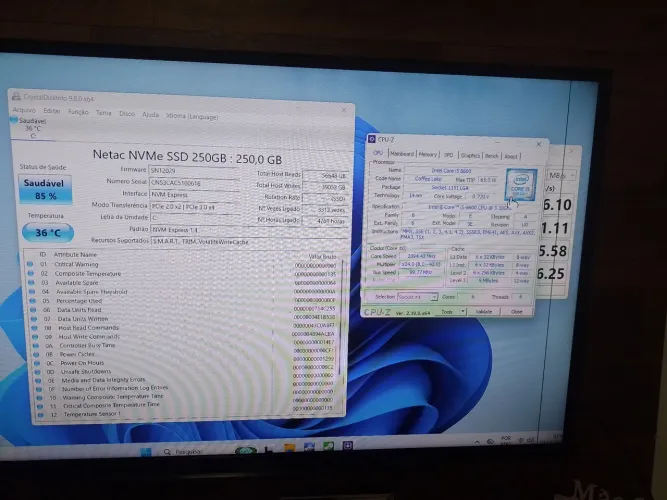Click the status dot for Temperature Sensor 1
Image resolution: width=667 pixels, height=500 pixels.
[x=40, y=414]
